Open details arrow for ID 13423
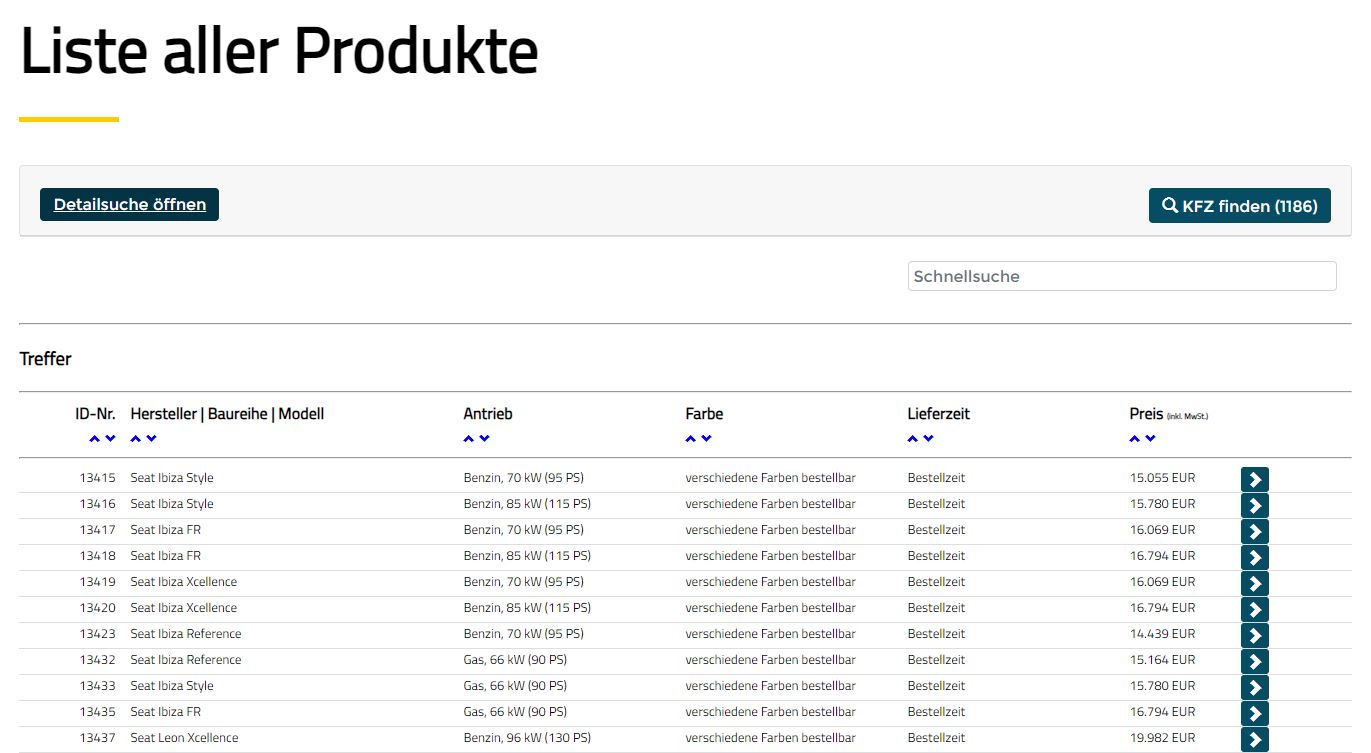 (1254, 636)
